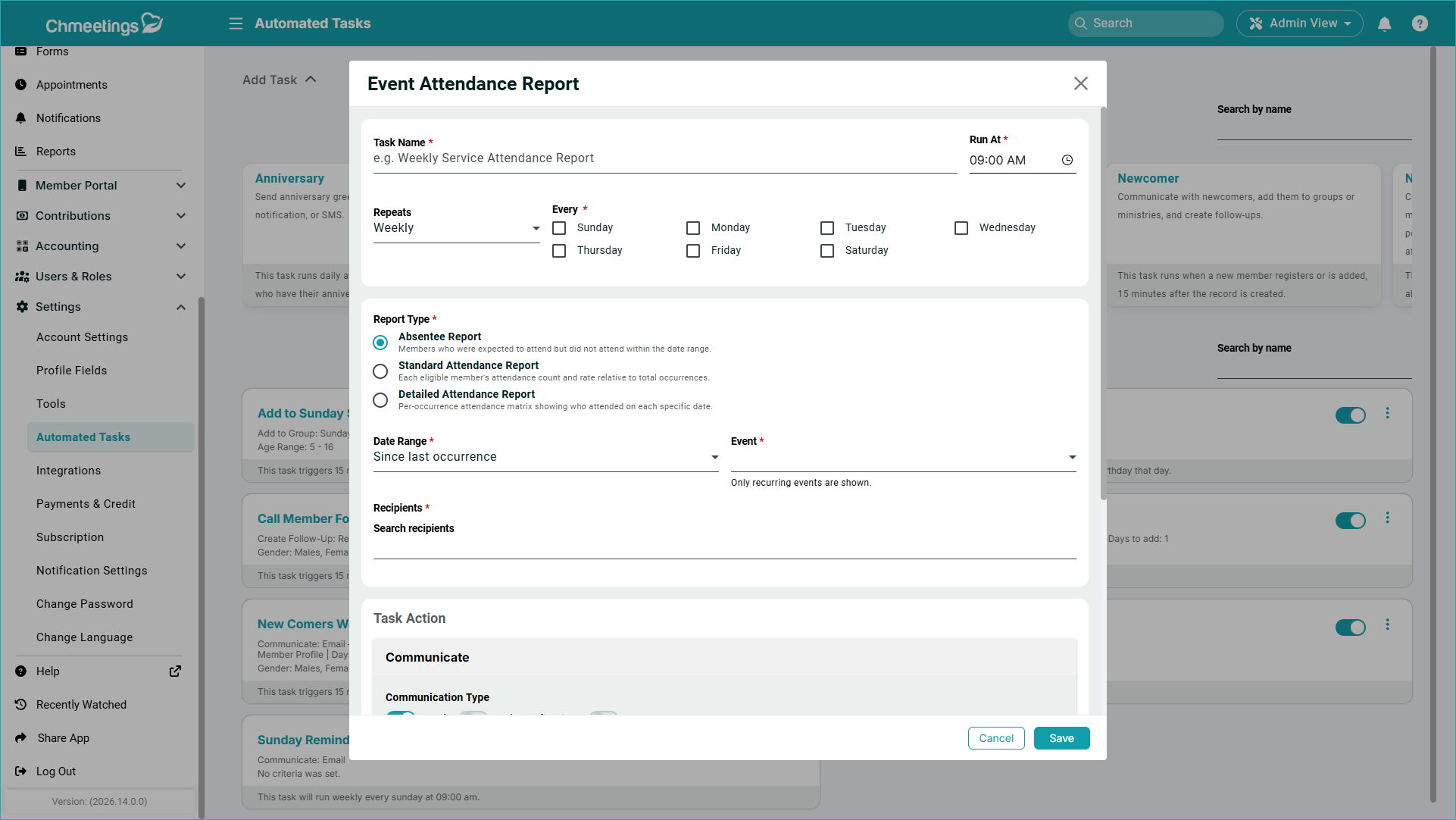Click the Reports sidebar icon
The width and height of the screenshot is (1456, 820).
click(x=21, y=152)
